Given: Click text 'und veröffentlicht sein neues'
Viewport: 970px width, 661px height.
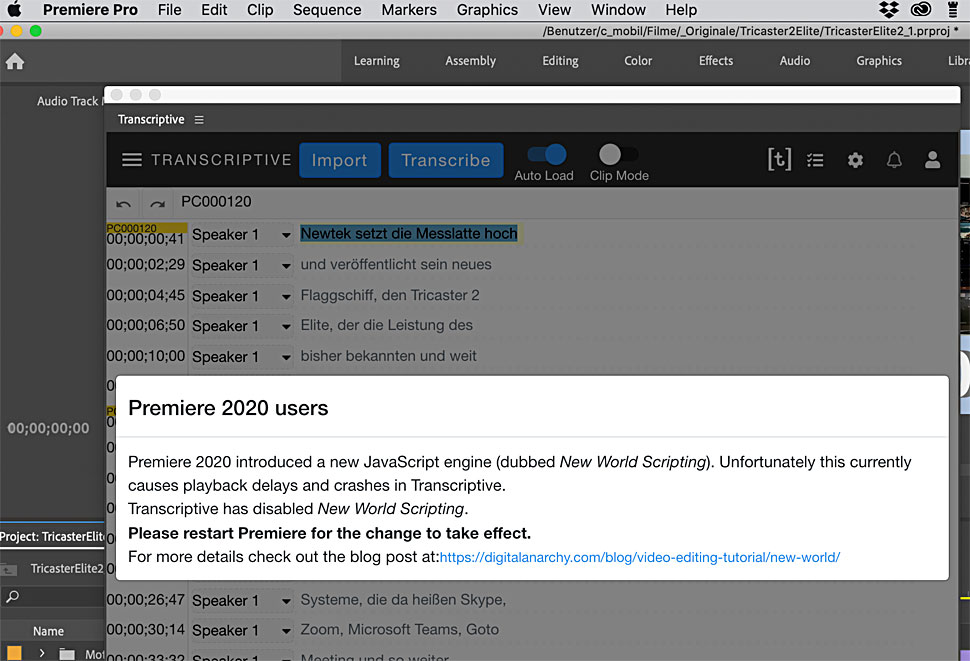Looking at the screenshot, I should click(x=396, y=265).
